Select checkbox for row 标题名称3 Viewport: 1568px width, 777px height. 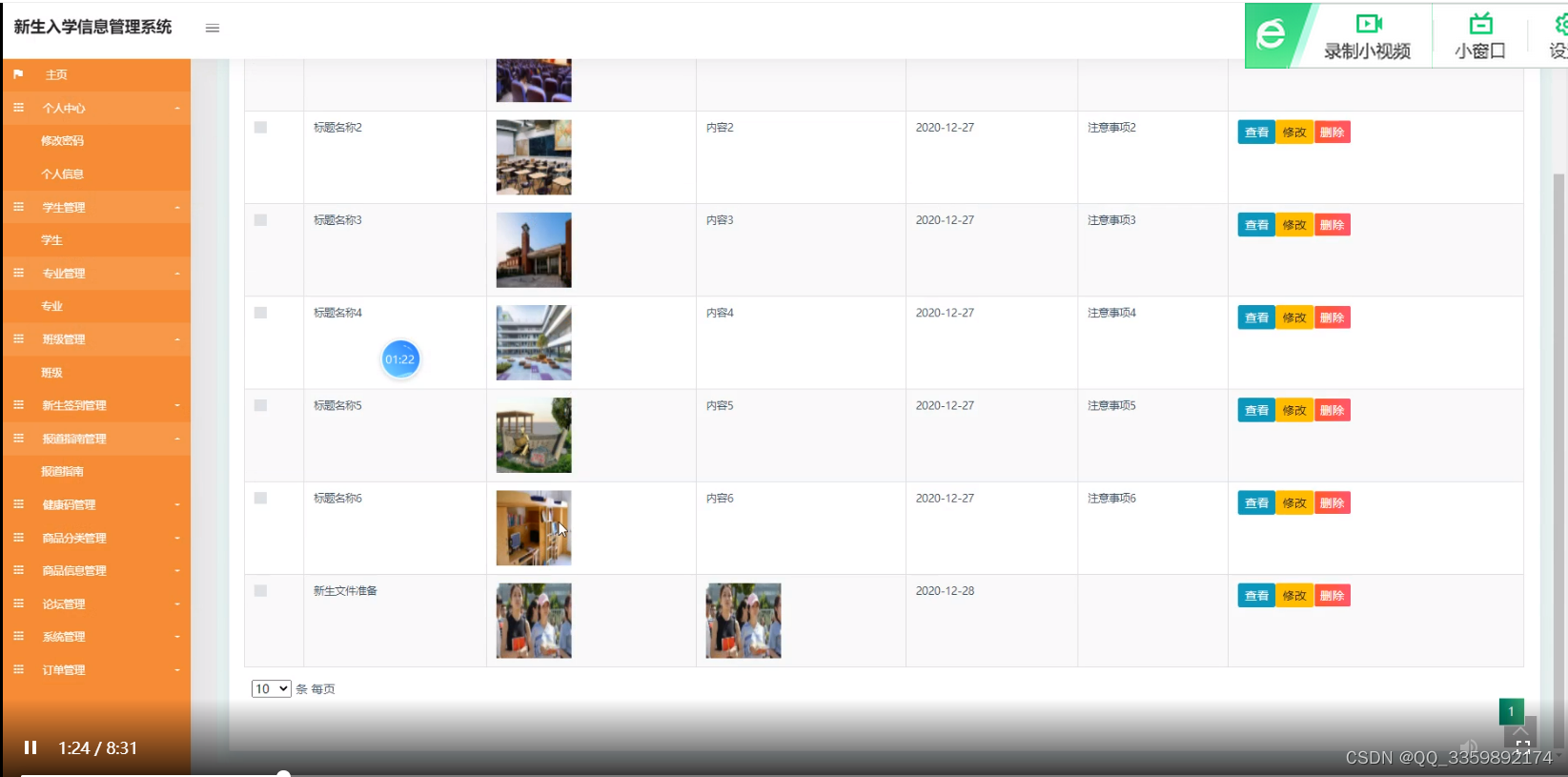click(x=260, y=220)
